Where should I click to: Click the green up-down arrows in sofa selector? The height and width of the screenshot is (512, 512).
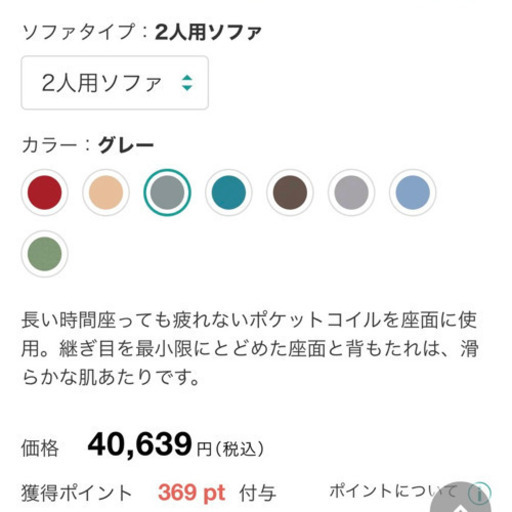pos(187,83)
